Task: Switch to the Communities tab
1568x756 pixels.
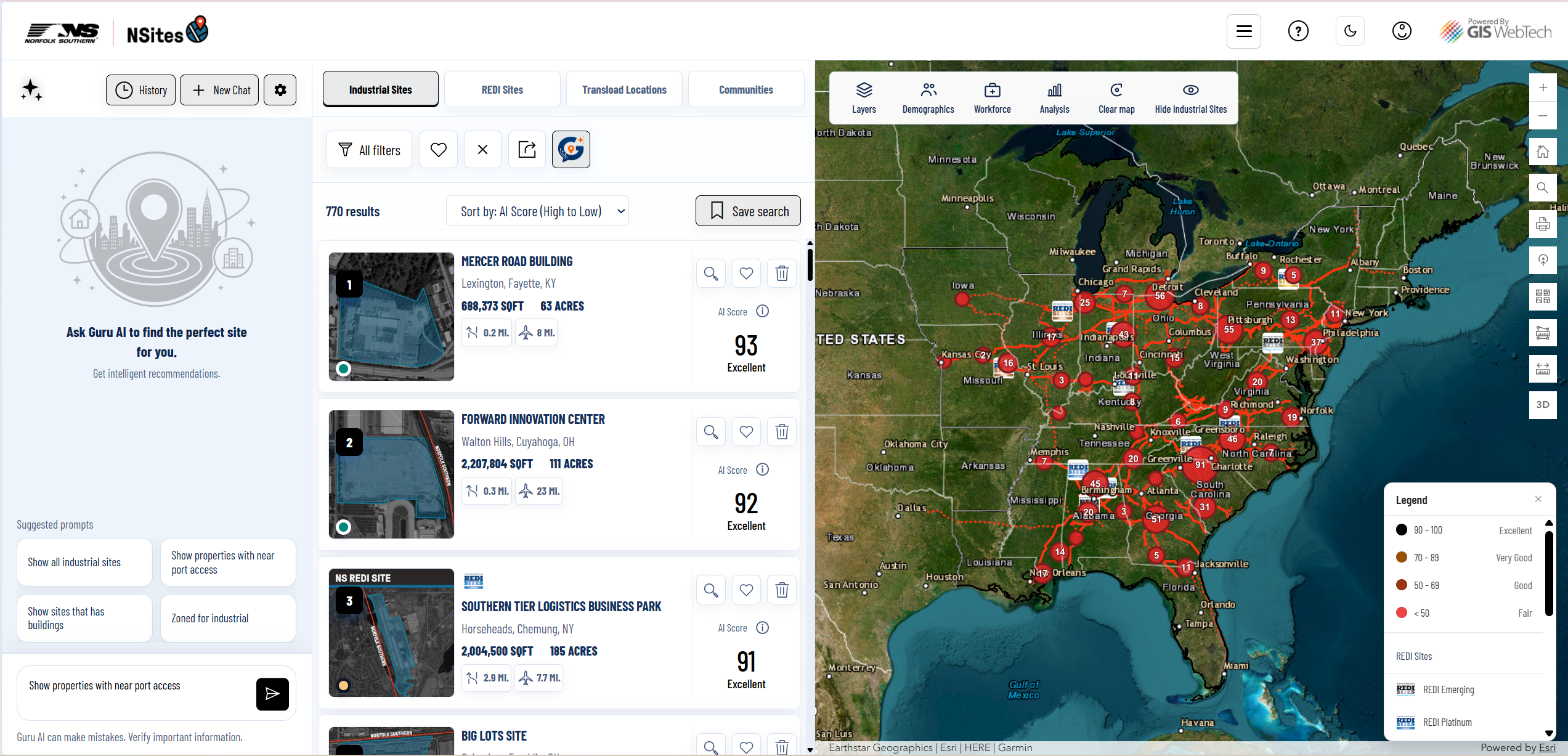Action: 746,90
